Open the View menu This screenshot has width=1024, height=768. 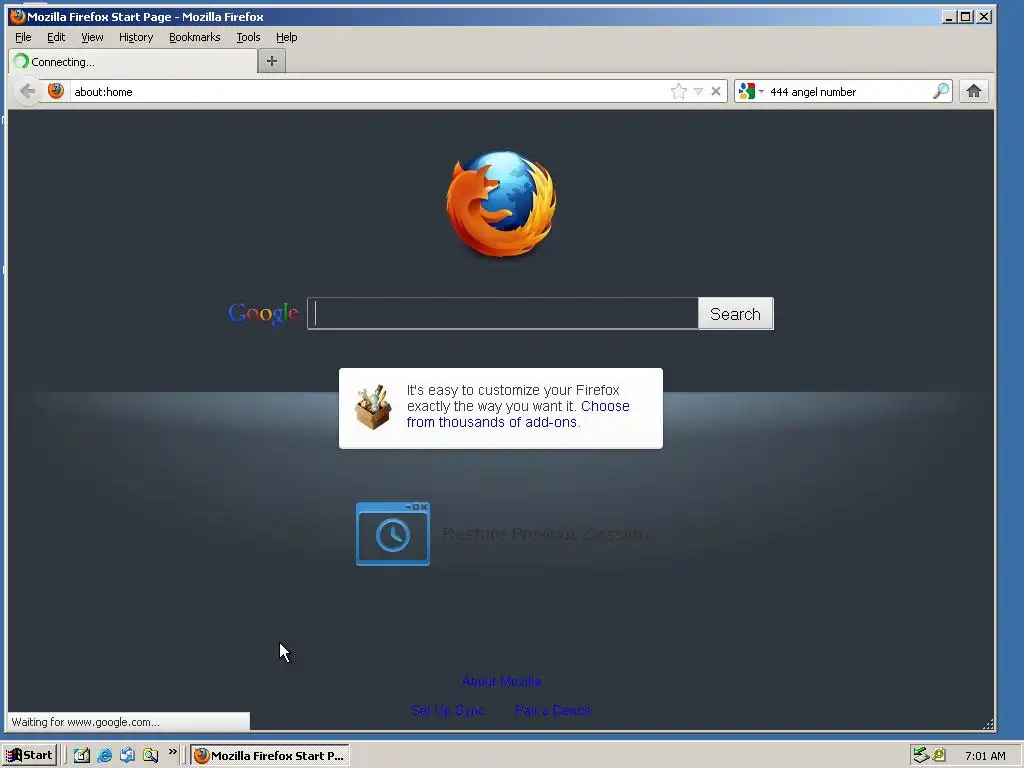pos(92,37)
